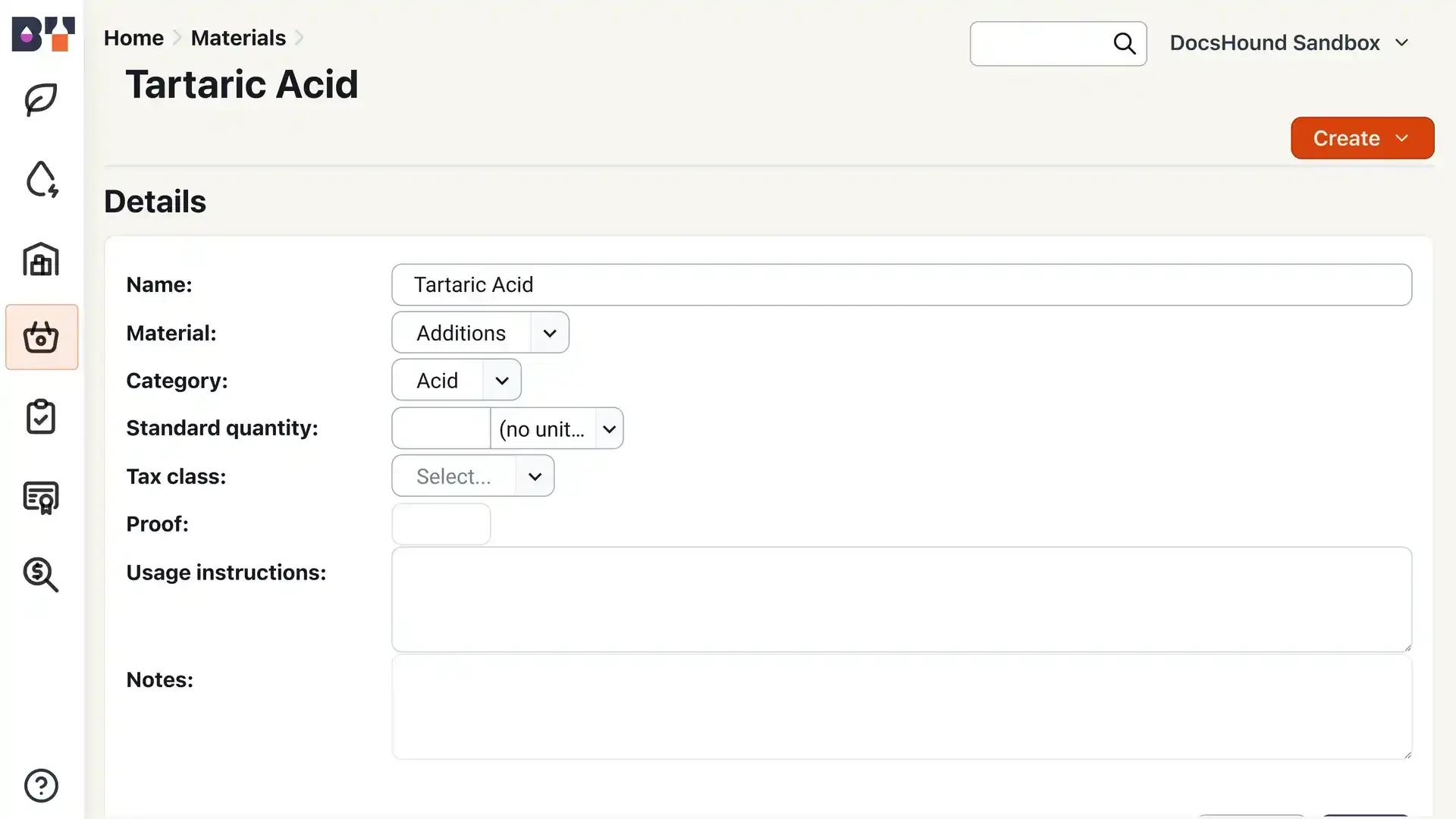The width and height of the screenshot is (1456, 819).
Task: Select the shopping basket icon
Action: (41, 337)
